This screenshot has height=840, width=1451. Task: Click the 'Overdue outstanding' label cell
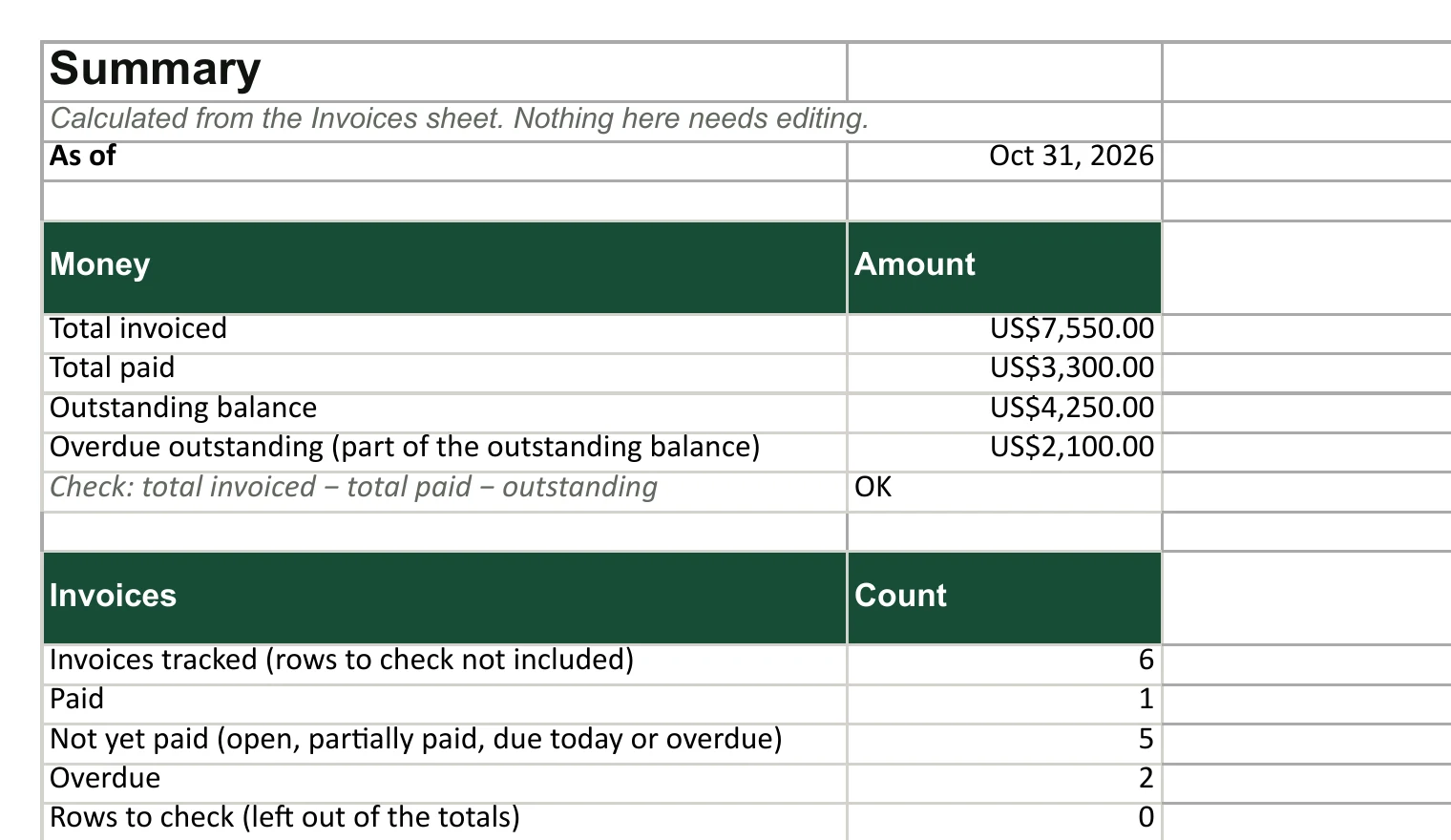(x=445, y=451)
